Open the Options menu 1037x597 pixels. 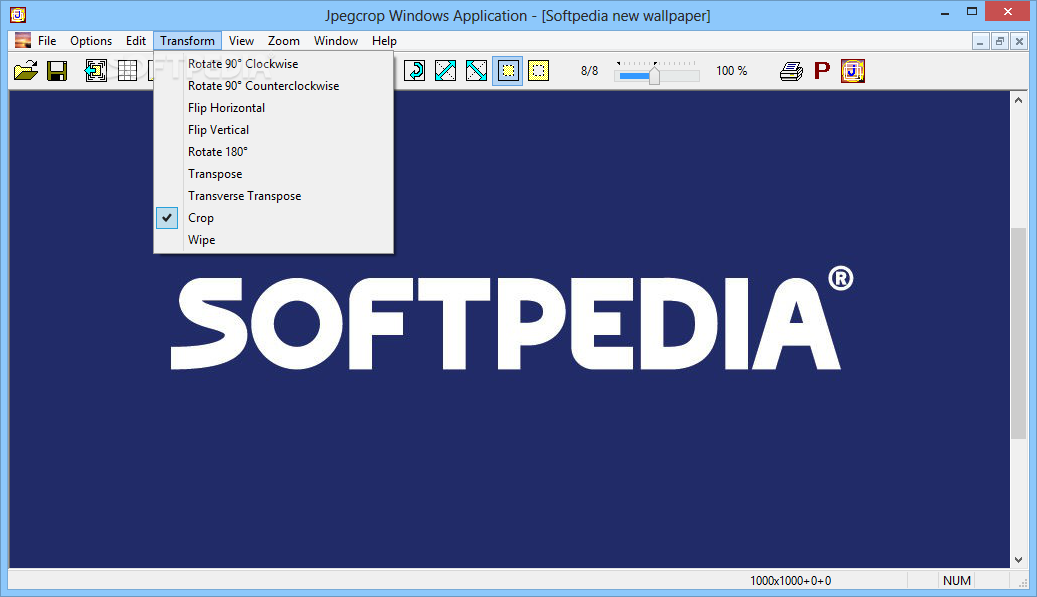coord(91,40)
